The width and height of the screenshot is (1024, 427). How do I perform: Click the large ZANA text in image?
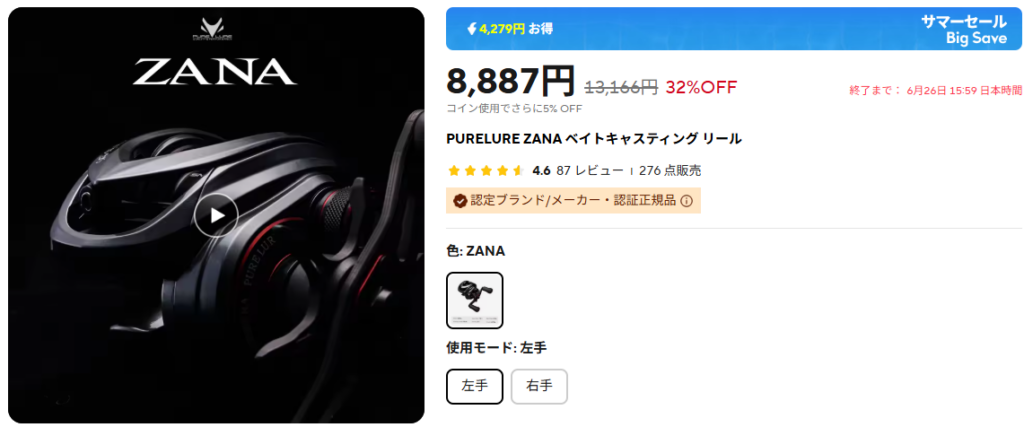tap(216, 72)
